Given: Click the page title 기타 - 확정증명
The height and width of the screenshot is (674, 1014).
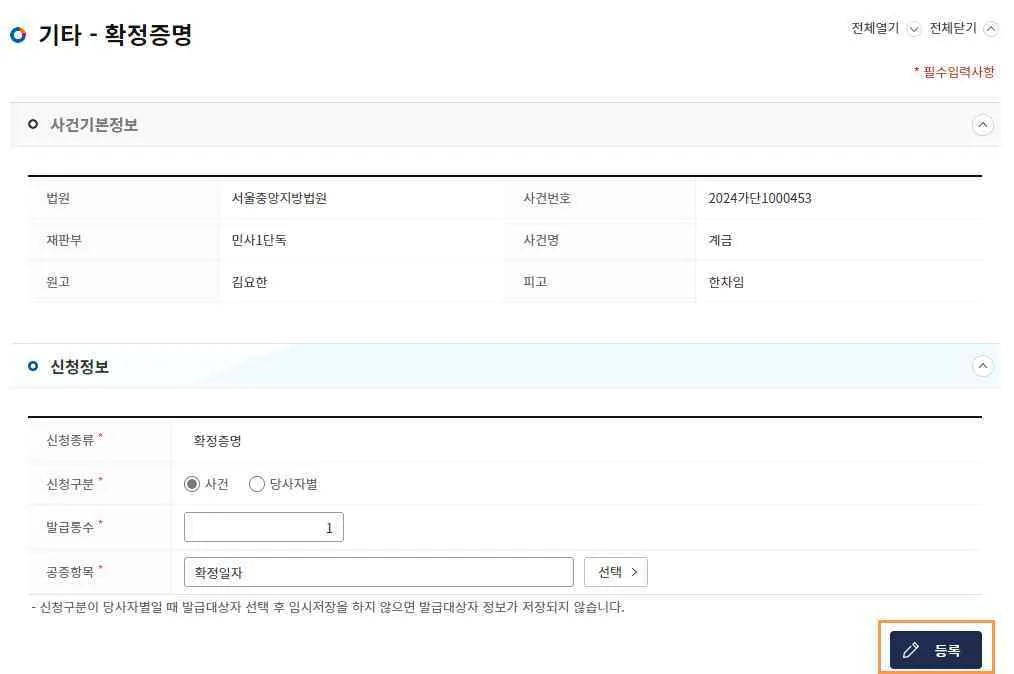Looking at the screenshot, I should click(x=115, y=34).
